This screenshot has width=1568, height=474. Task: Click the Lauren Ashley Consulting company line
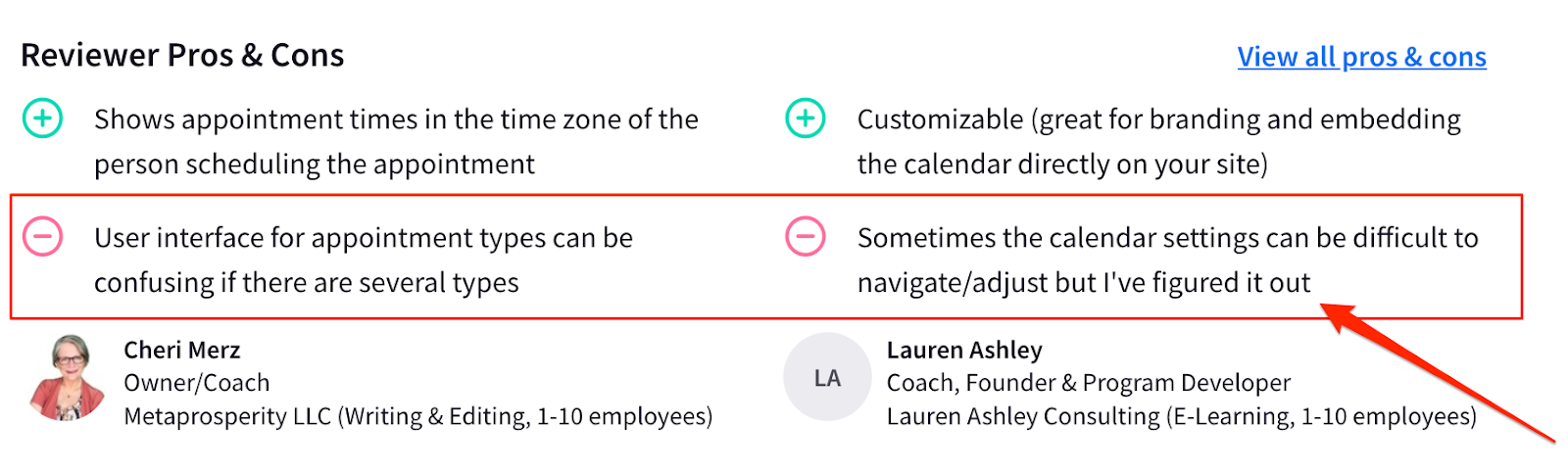[x=1181, y=416]
